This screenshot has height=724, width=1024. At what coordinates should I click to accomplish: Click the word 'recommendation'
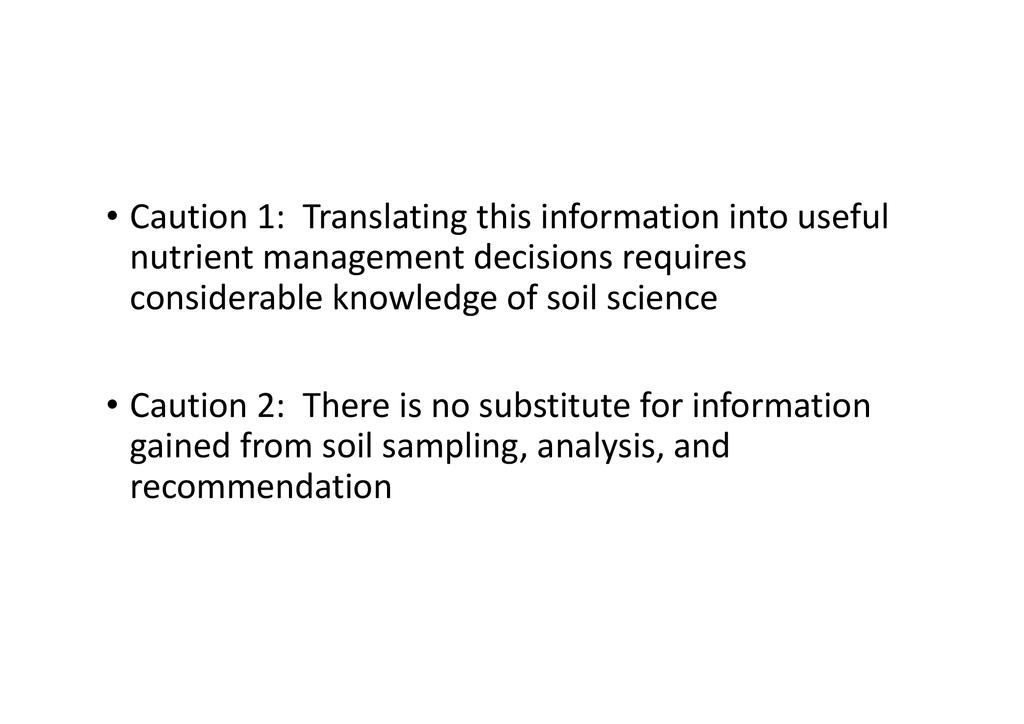pyautogui.click(x=260, y=489)
